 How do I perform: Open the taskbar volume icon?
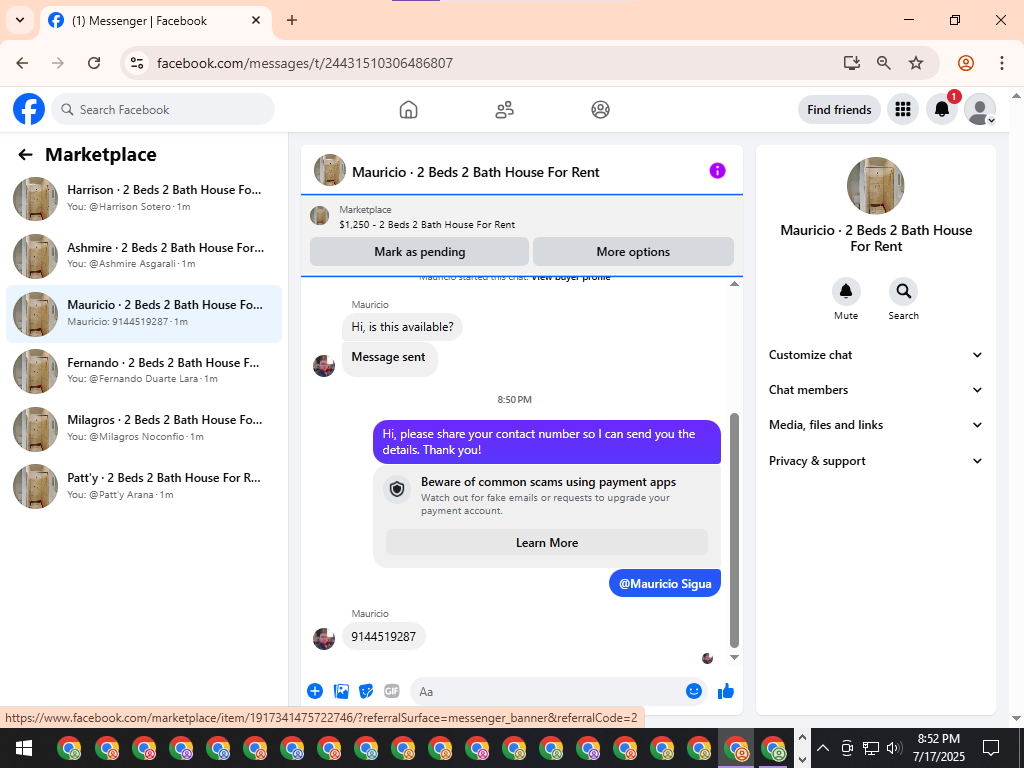click(894, 748)
